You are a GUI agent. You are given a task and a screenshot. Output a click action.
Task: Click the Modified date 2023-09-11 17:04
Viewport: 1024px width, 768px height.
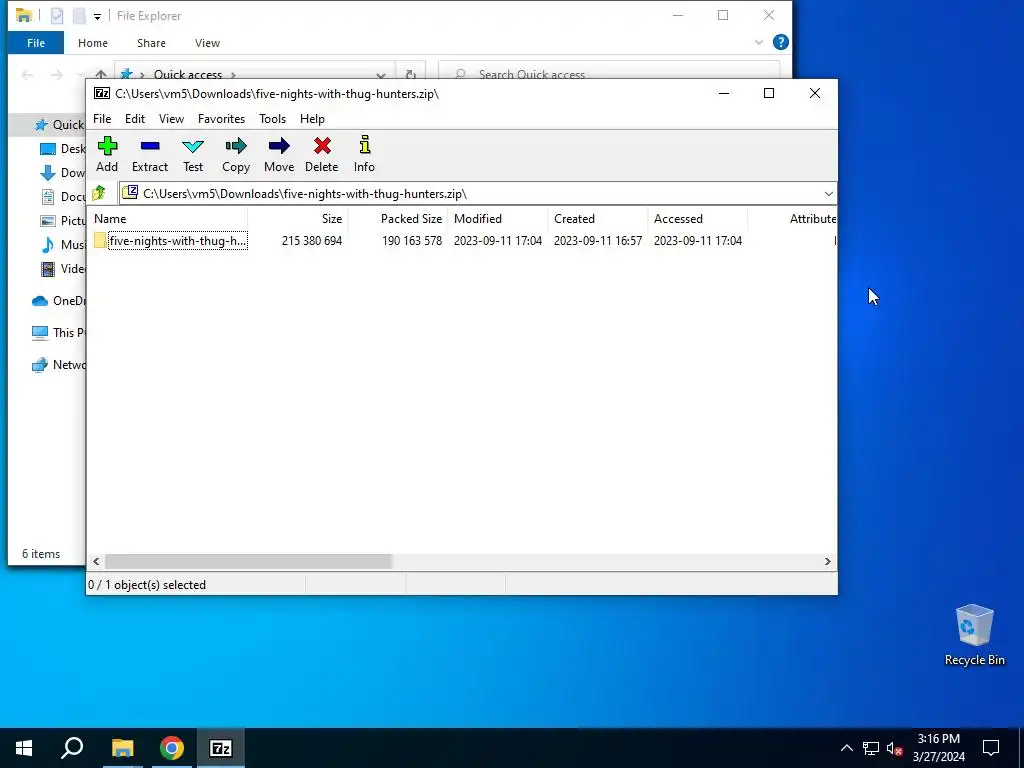click(x=498, y=240)
